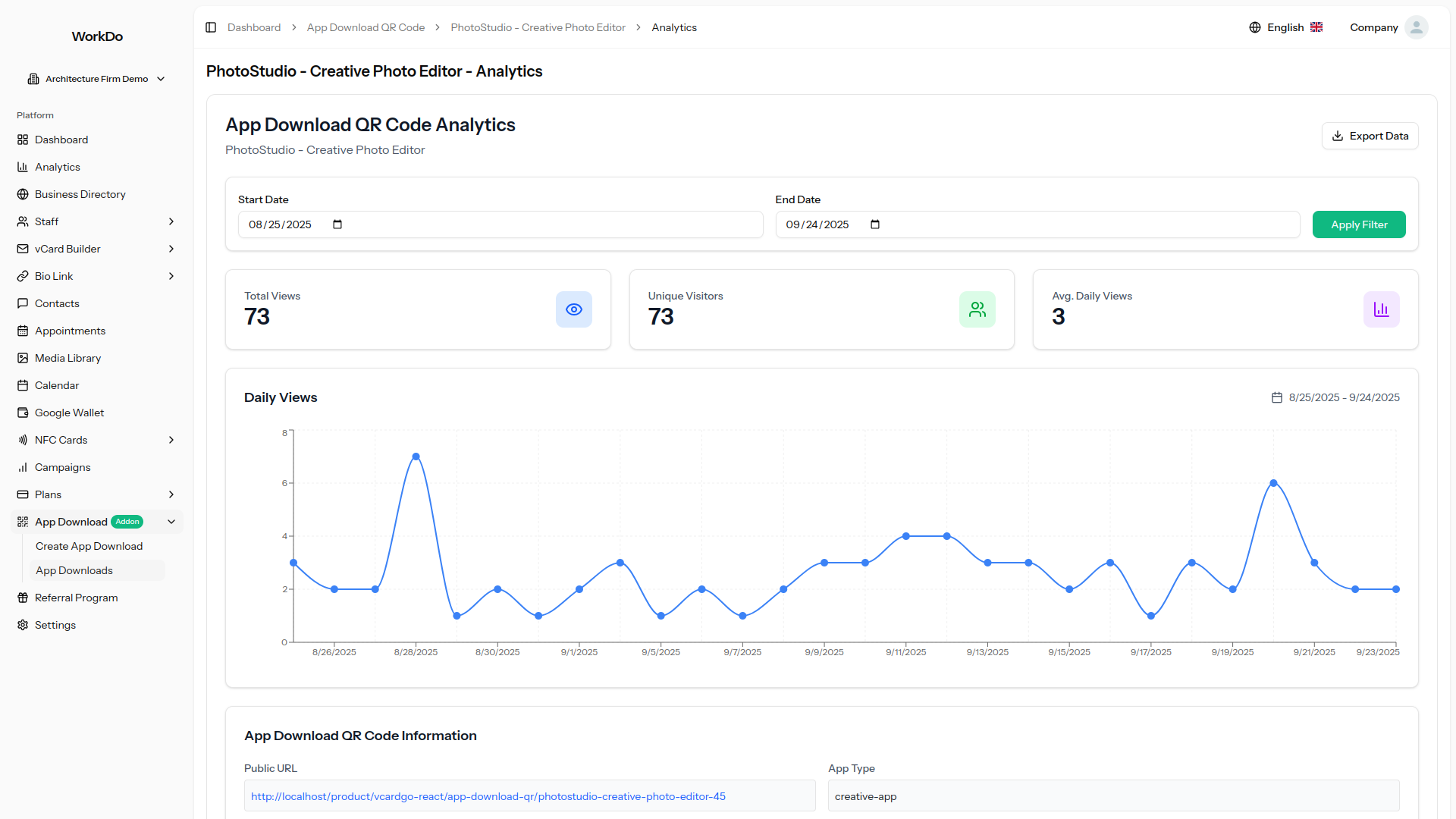The width and height of the screenshot is (1456, 819).
Task: Open Create App Download menu item
Action: click(89, 546)
